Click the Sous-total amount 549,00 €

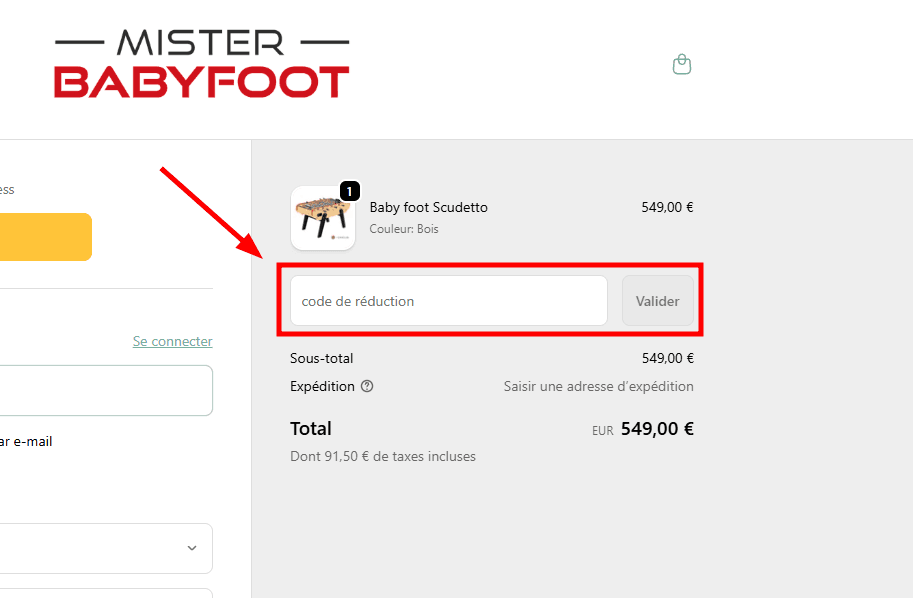click(x=667, y=358)
